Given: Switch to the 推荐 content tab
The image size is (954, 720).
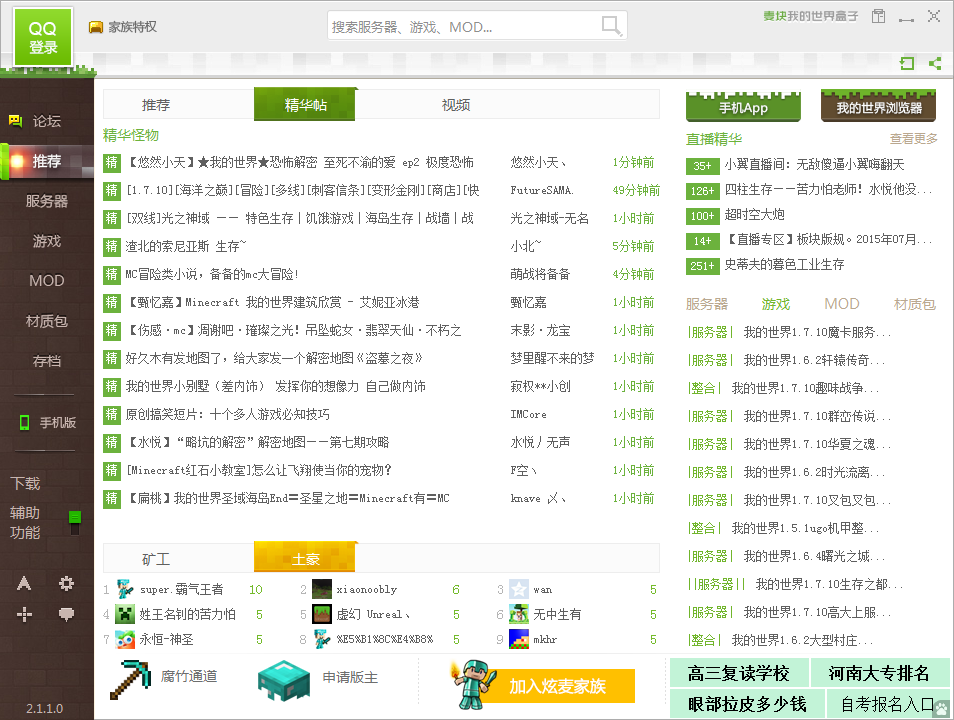Looking at the screenshot, I should point(156,105).
